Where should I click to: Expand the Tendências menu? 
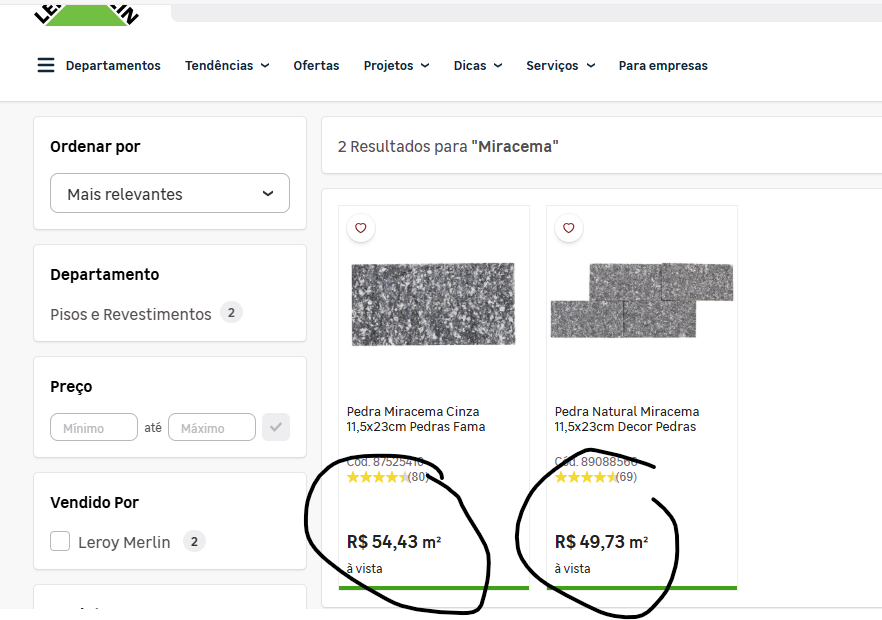tap(227, 65)
